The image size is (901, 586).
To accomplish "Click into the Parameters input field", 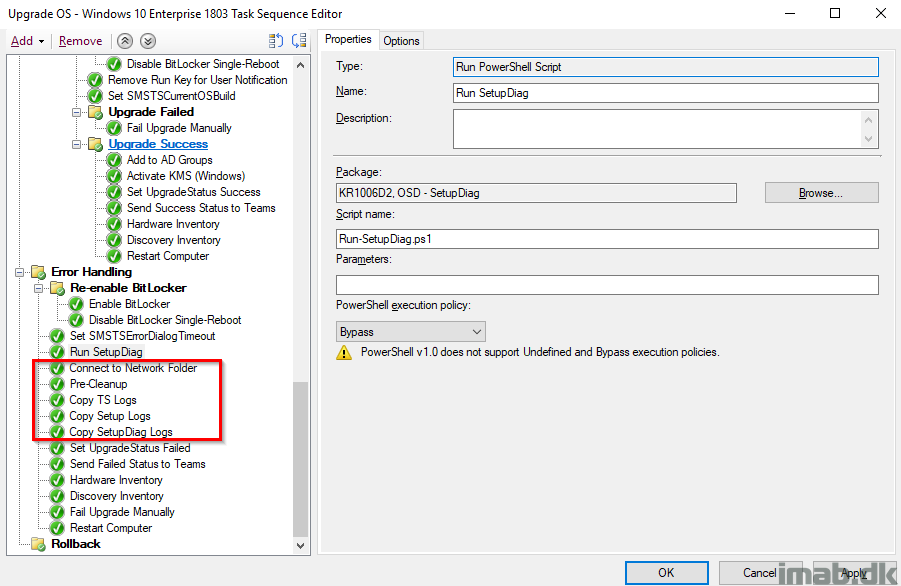I will click(607, 285).
